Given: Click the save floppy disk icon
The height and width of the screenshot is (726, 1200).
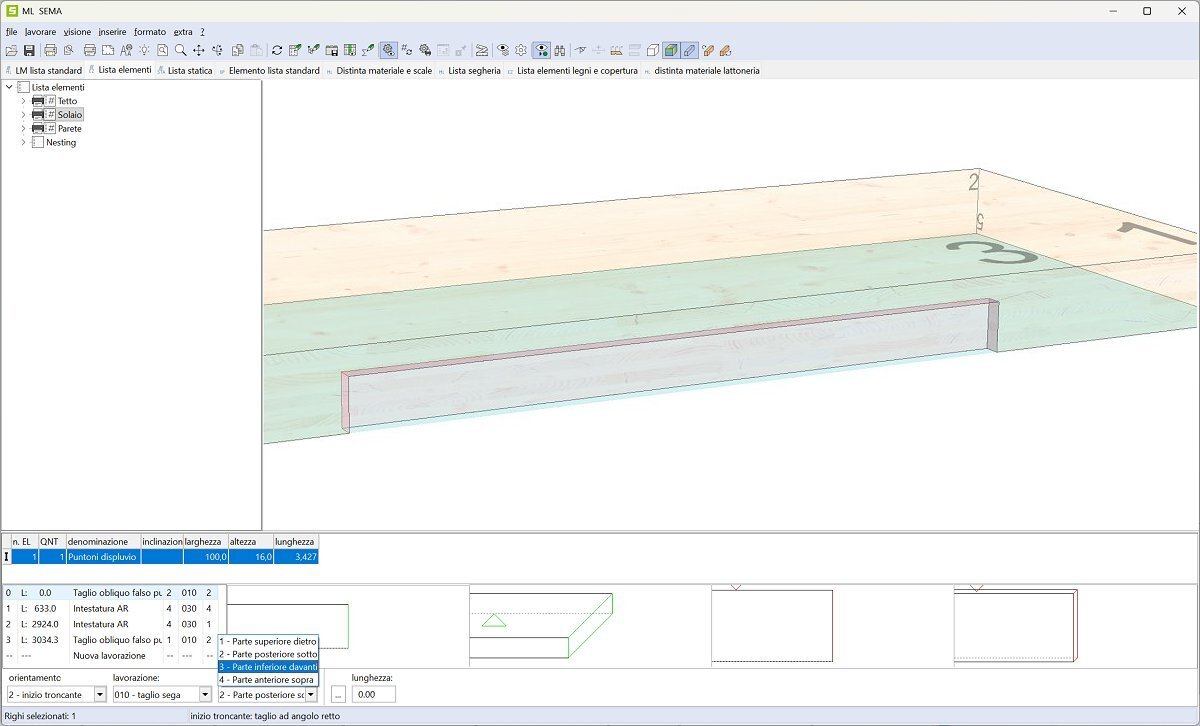Looking at the screenshot, I should point(29,50).
